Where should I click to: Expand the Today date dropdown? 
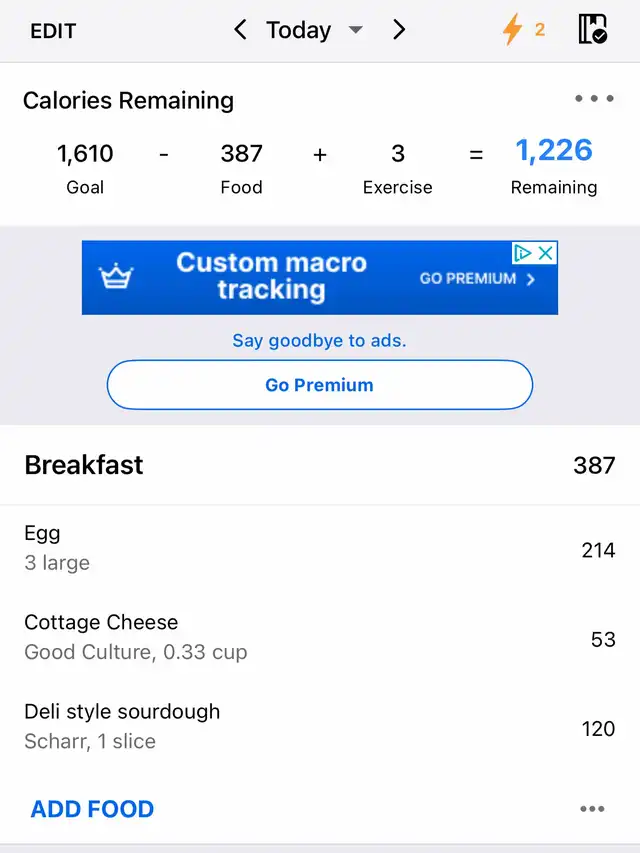point(355,29)
